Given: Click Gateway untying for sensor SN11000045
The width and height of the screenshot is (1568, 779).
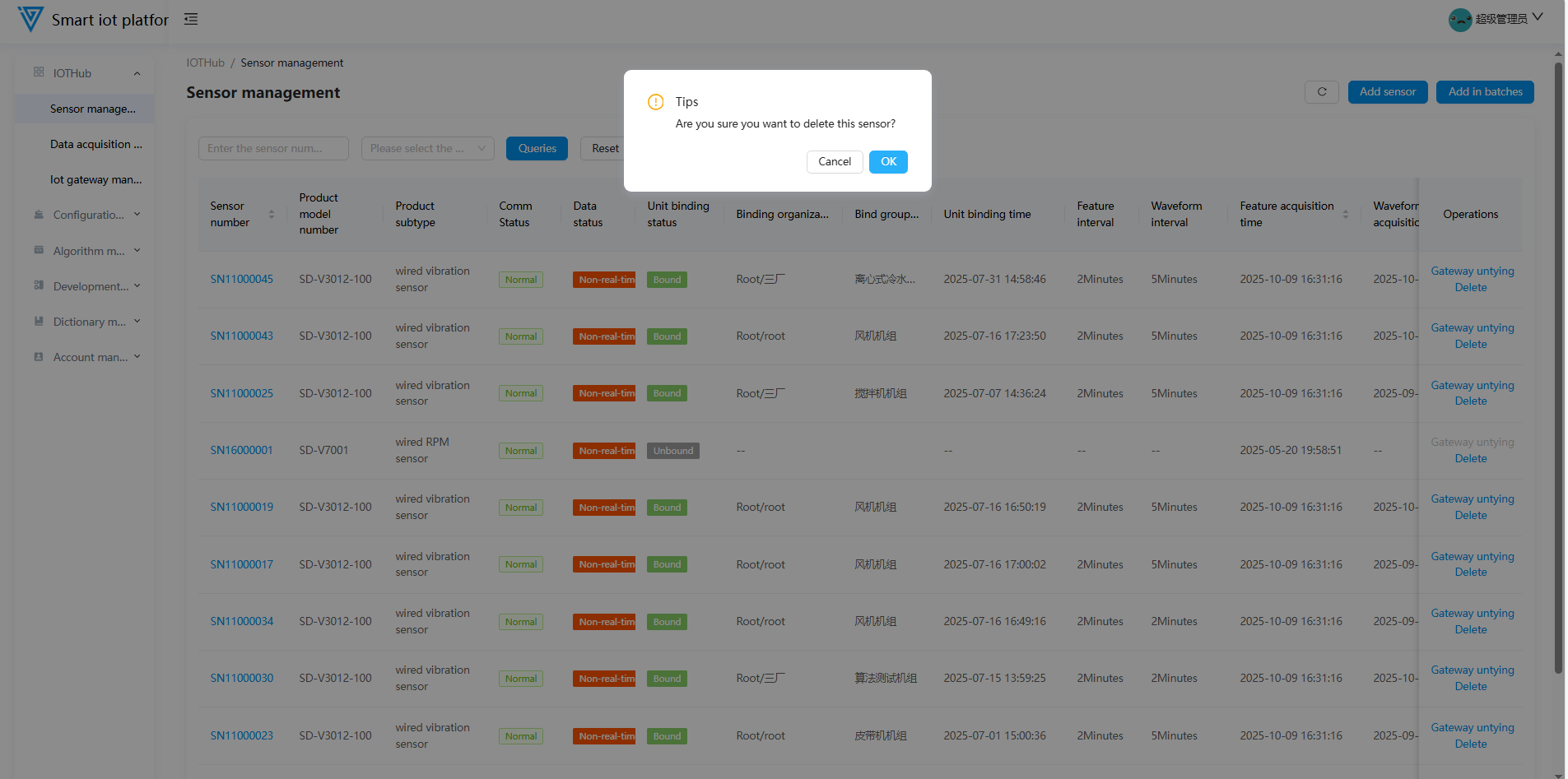Looking at the screenshot, I should click(x=1473, y=271).
